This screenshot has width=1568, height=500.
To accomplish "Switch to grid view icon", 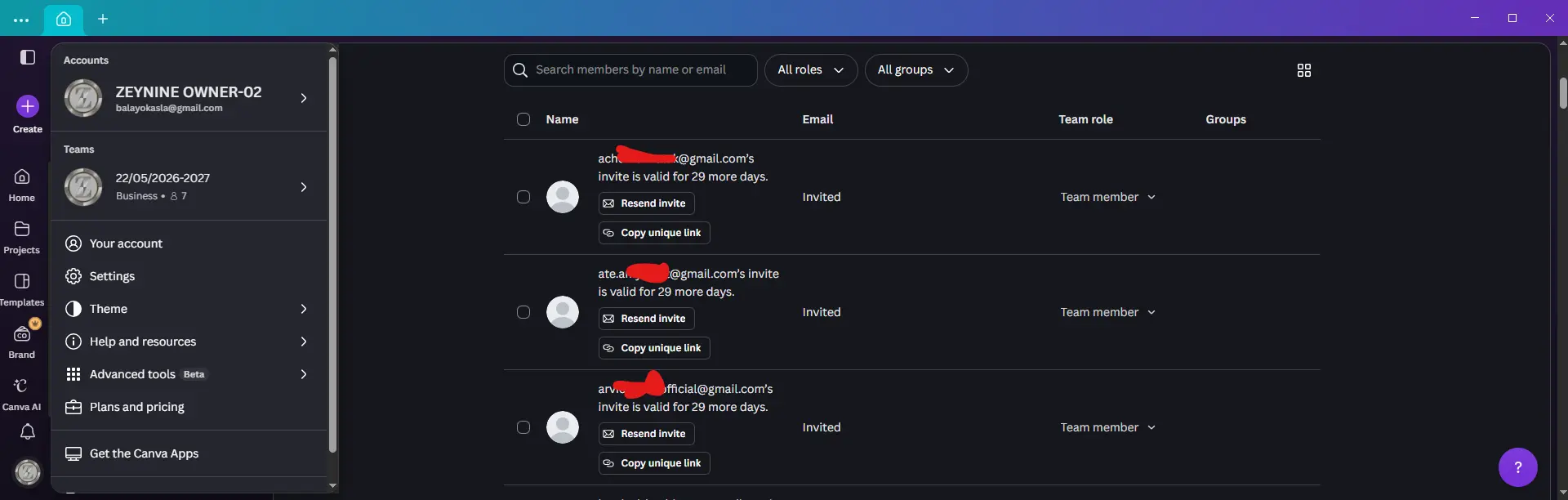I will click(x=1304, y=70).
